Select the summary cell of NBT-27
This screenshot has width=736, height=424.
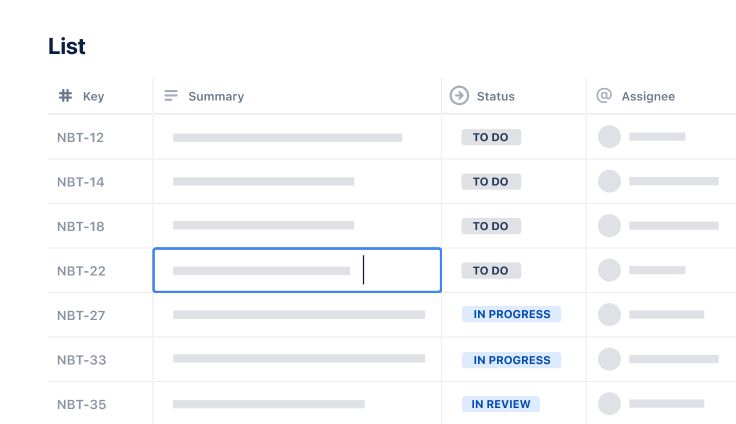tap(298, 315)
